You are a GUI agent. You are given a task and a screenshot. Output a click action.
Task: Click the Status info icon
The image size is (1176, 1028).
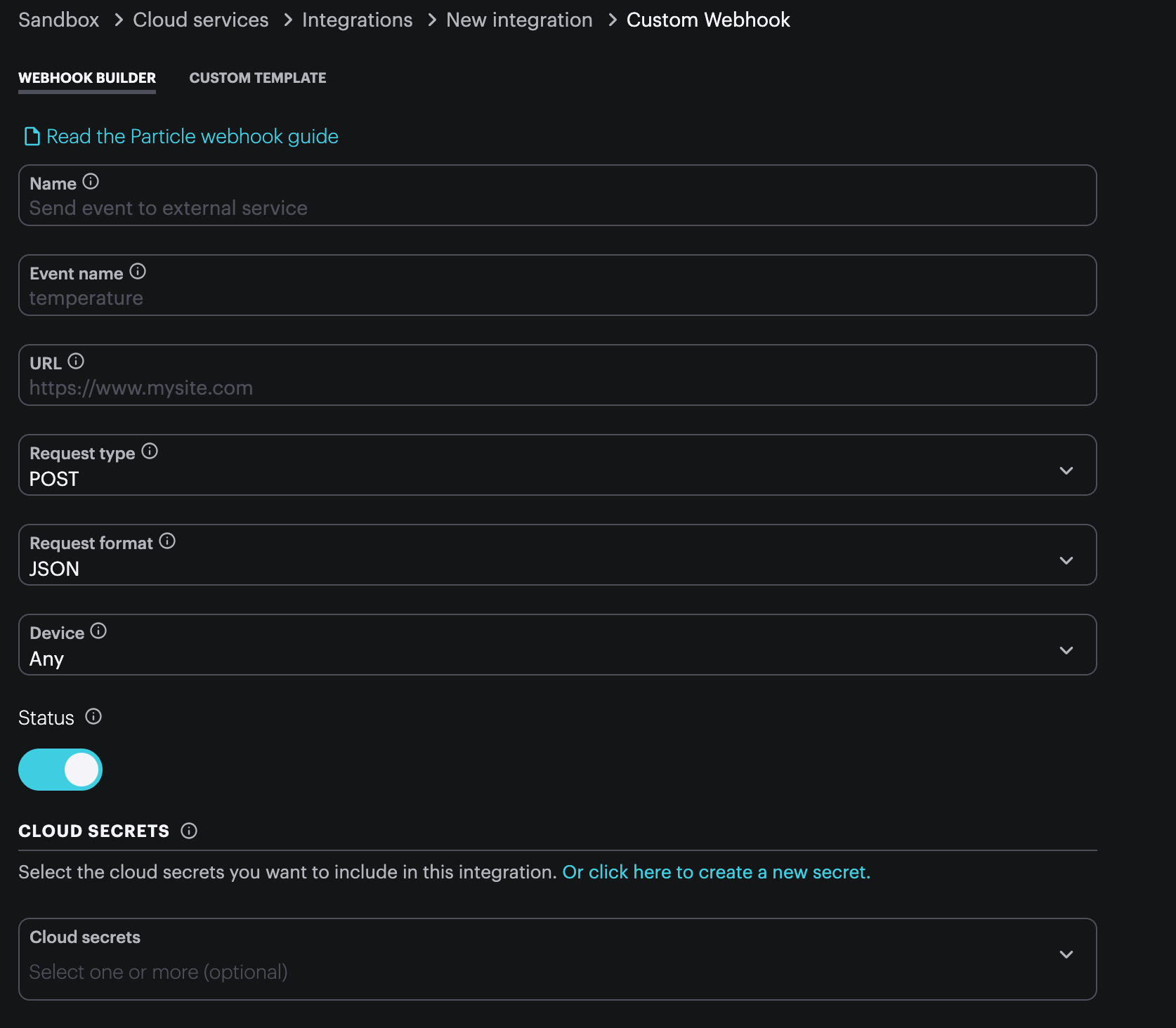93,717
